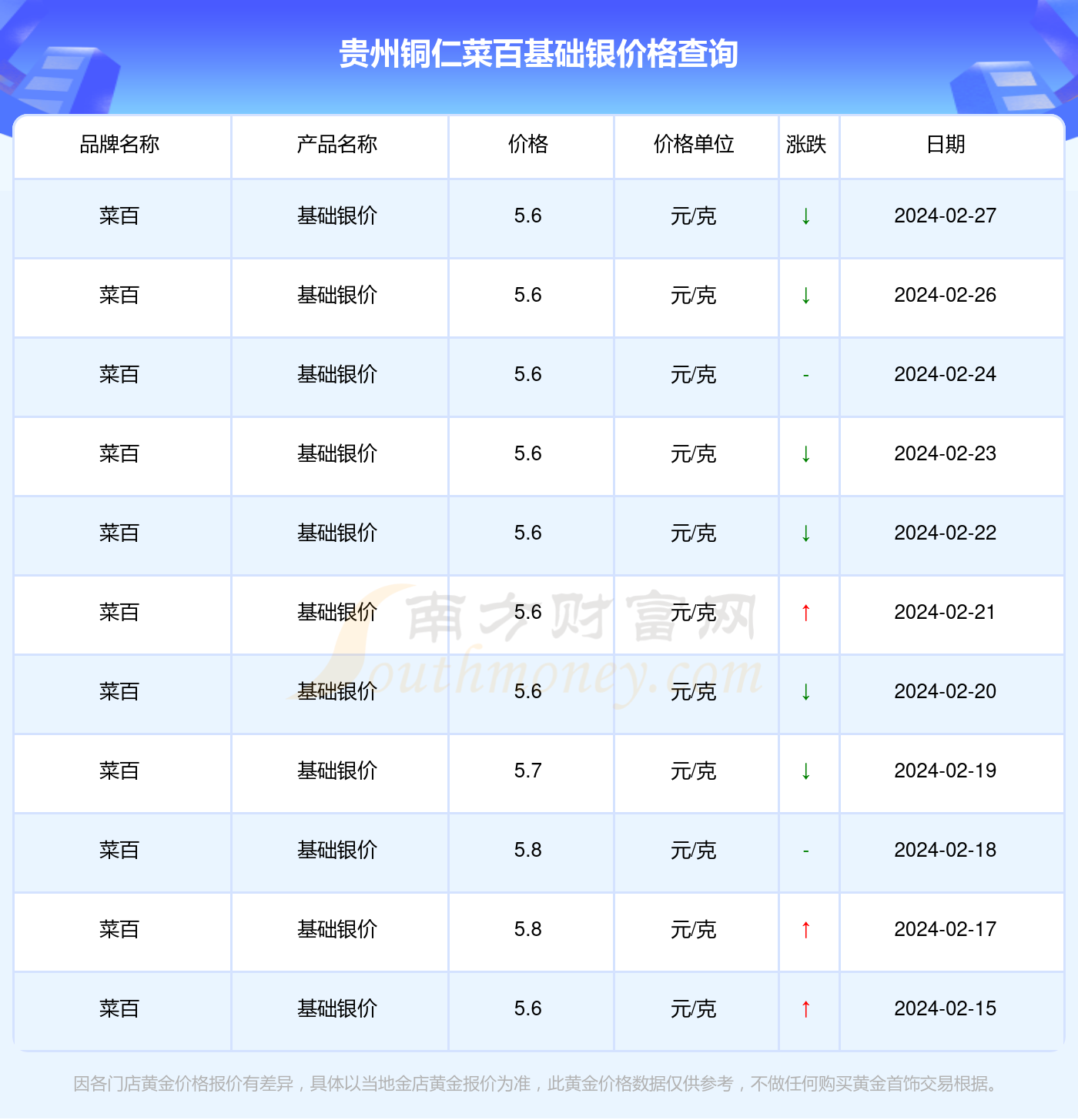The width and height of the screenshot is (1078, 1120).
Task: Select the down arrow in the 2024-02-20 row
Action: [x=806, y=692]
